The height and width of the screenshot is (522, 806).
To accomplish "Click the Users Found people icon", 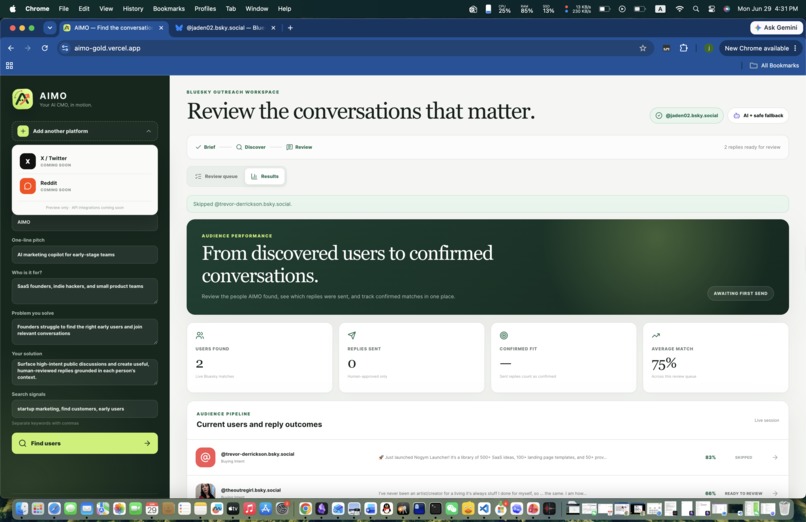I will click(200, 335).
